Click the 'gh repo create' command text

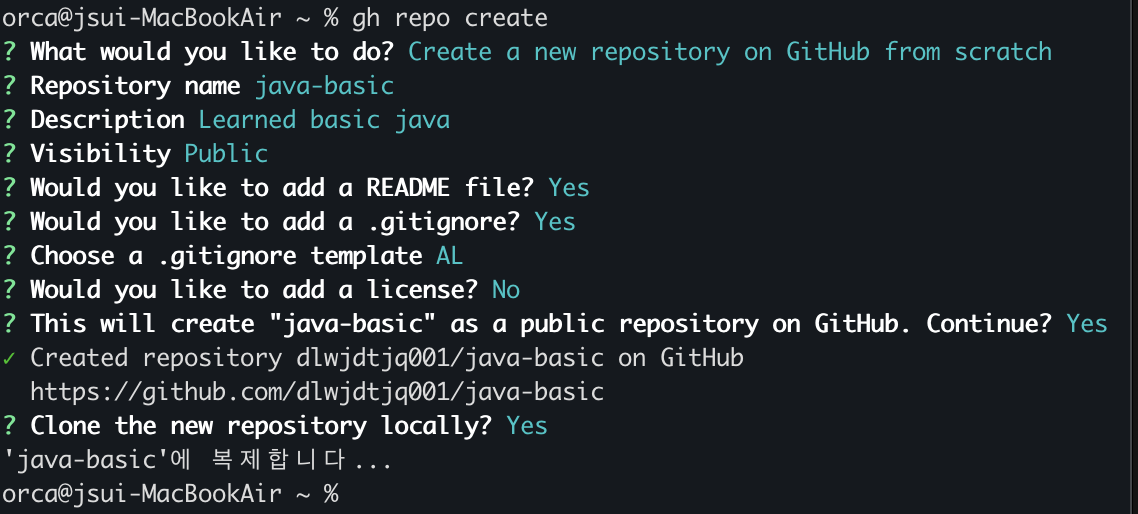click(x=450, y=18)
